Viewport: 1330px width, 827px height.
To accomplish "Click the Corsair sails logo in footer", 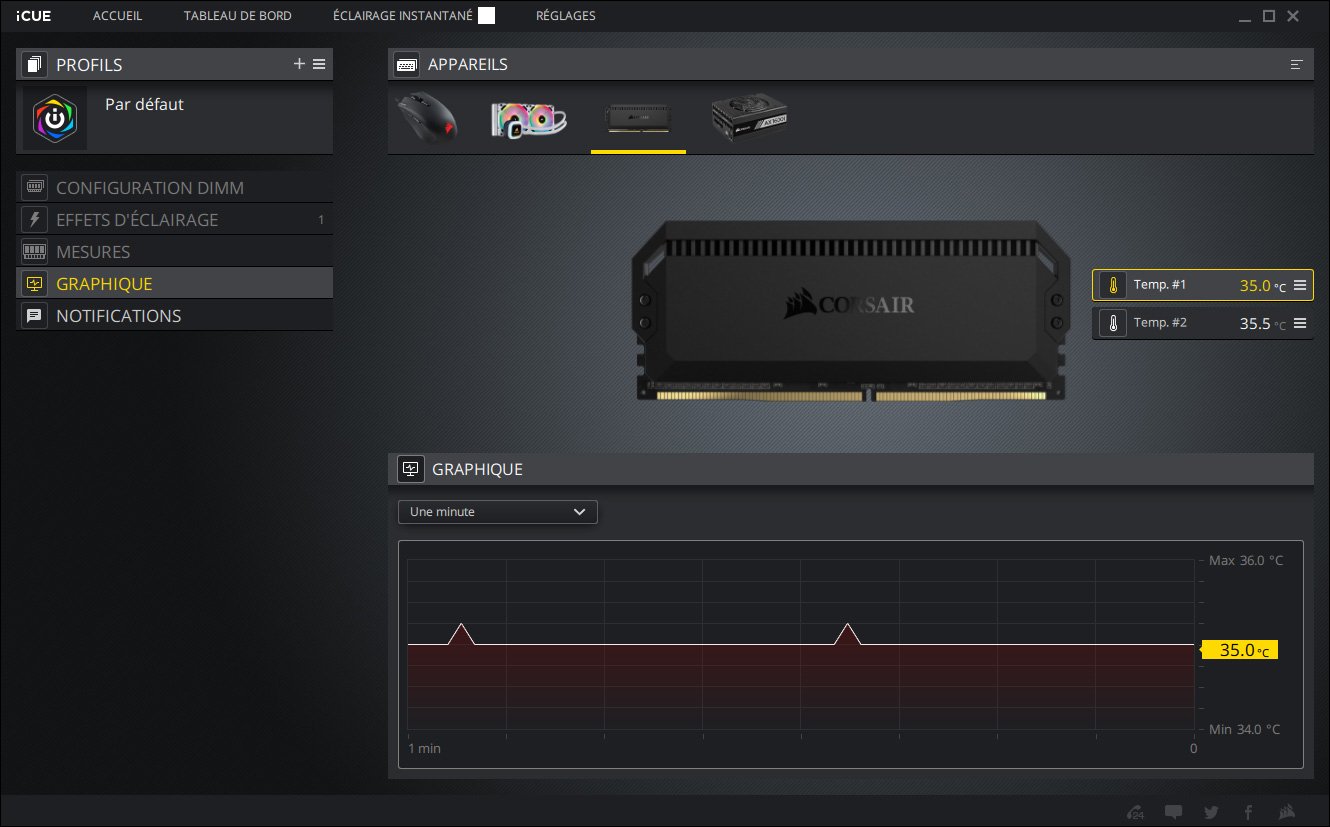I will pos(1287,811).
